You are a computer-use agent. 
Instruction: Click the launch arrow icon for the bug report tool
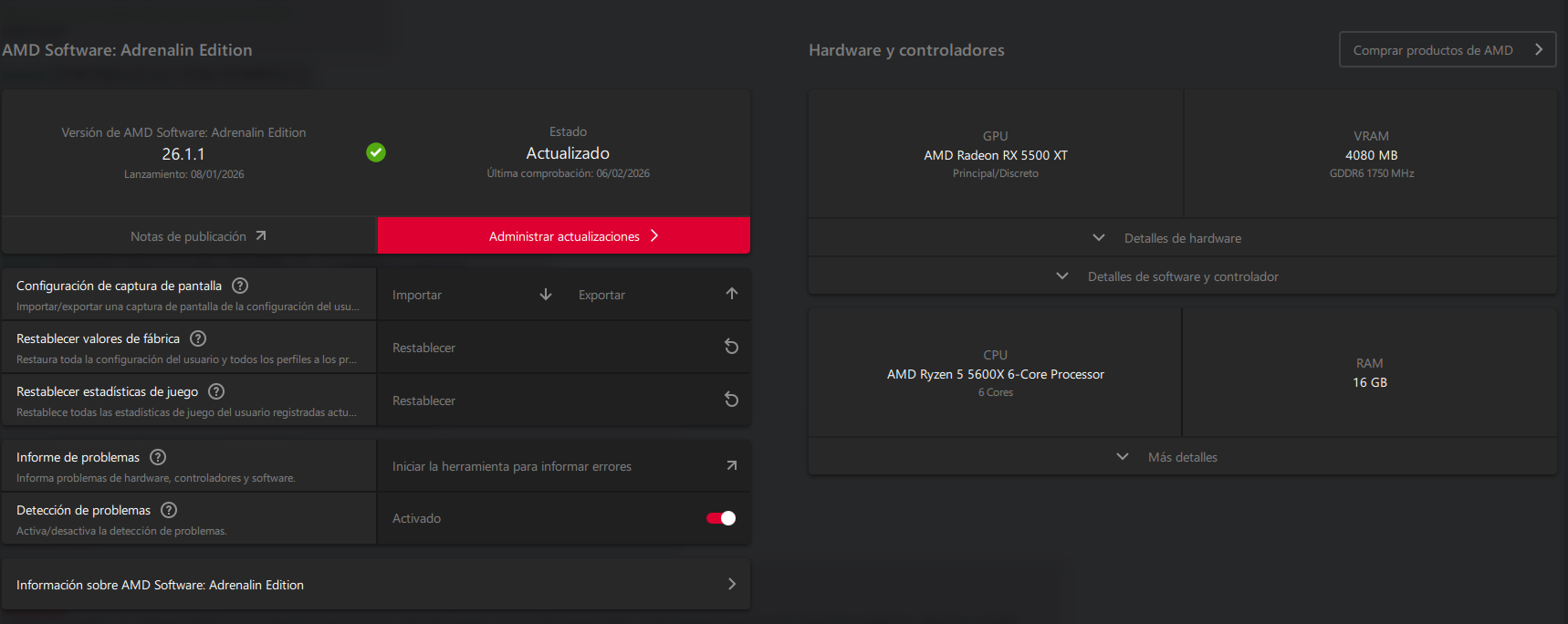731,465
